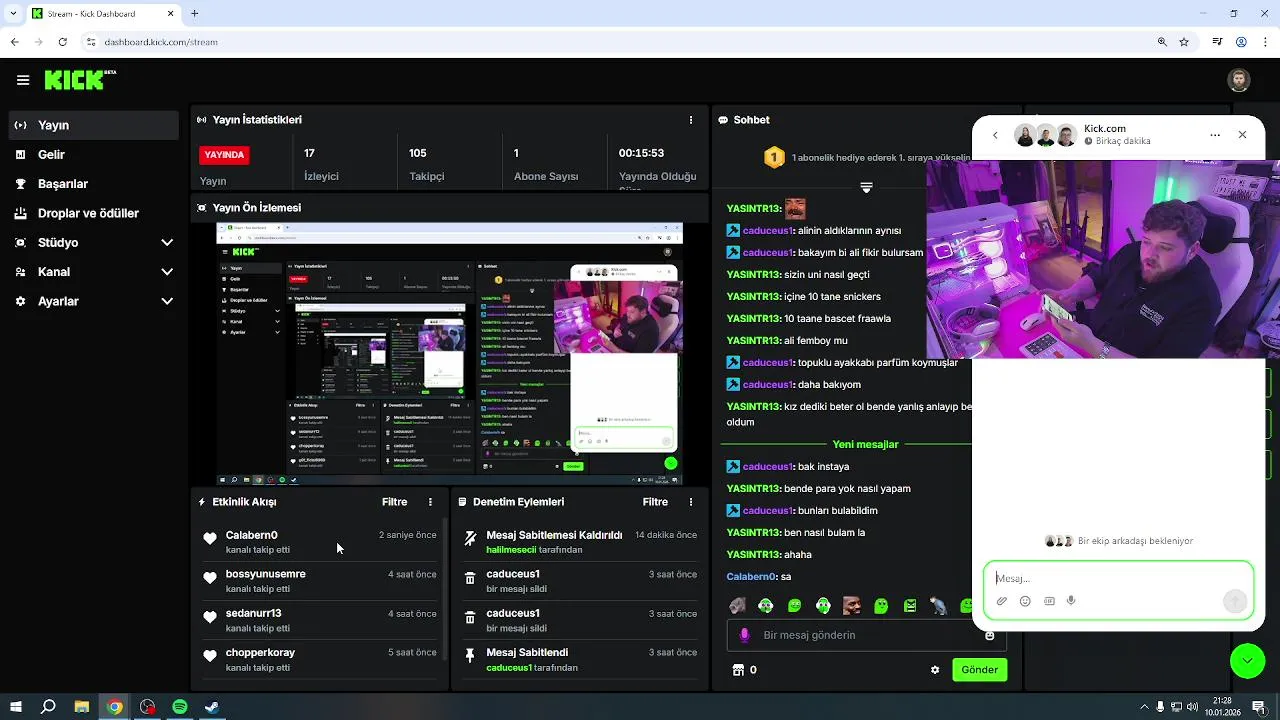
Task: Click the send arrow in support widget
Action: coord(1235,601)
